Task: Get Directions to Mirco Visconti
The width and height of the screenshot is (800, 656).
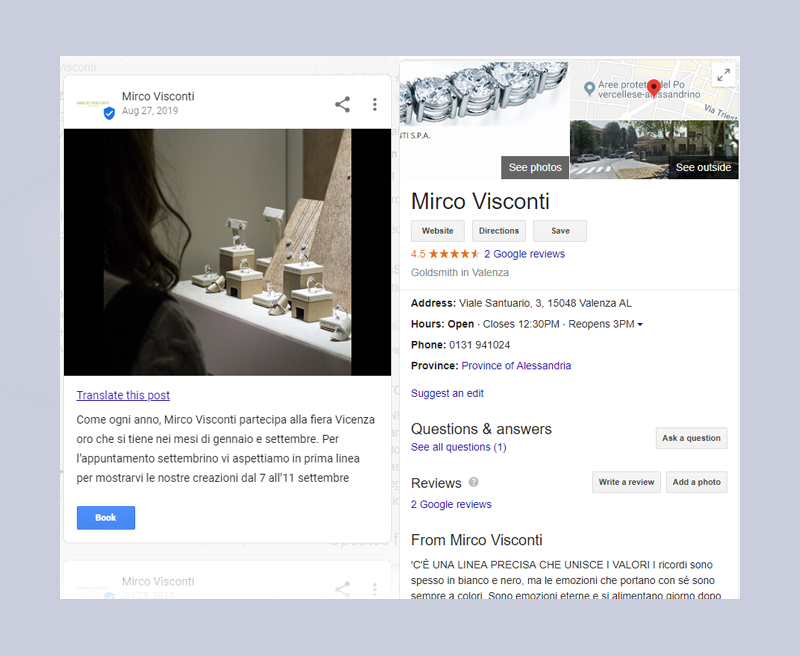Action: click(498, 231)
